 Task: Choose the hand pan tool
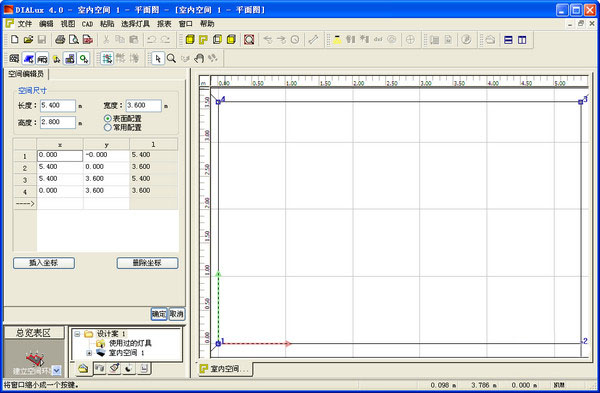[x=199, y=59]
